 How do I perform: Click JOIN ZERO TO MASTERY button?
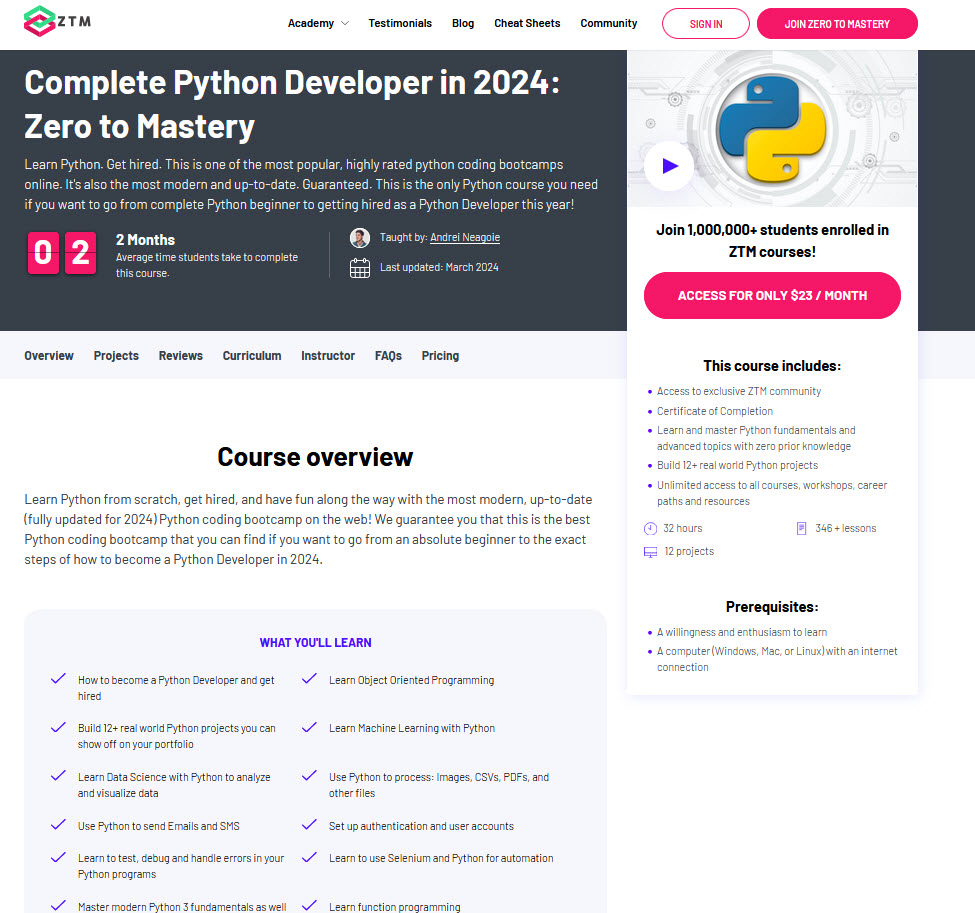[837, 24]
